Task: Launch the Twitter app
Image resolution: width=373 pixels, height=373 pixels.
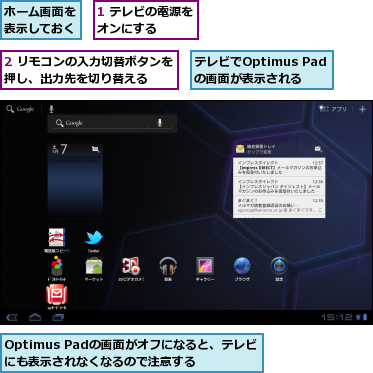Action: pos(94,241)
